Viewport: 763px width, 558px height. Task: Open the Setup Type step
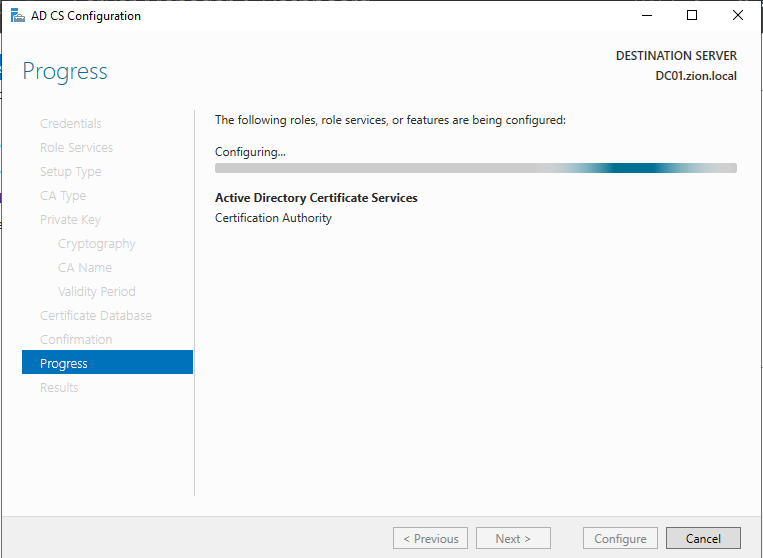[x=70, y=172]
